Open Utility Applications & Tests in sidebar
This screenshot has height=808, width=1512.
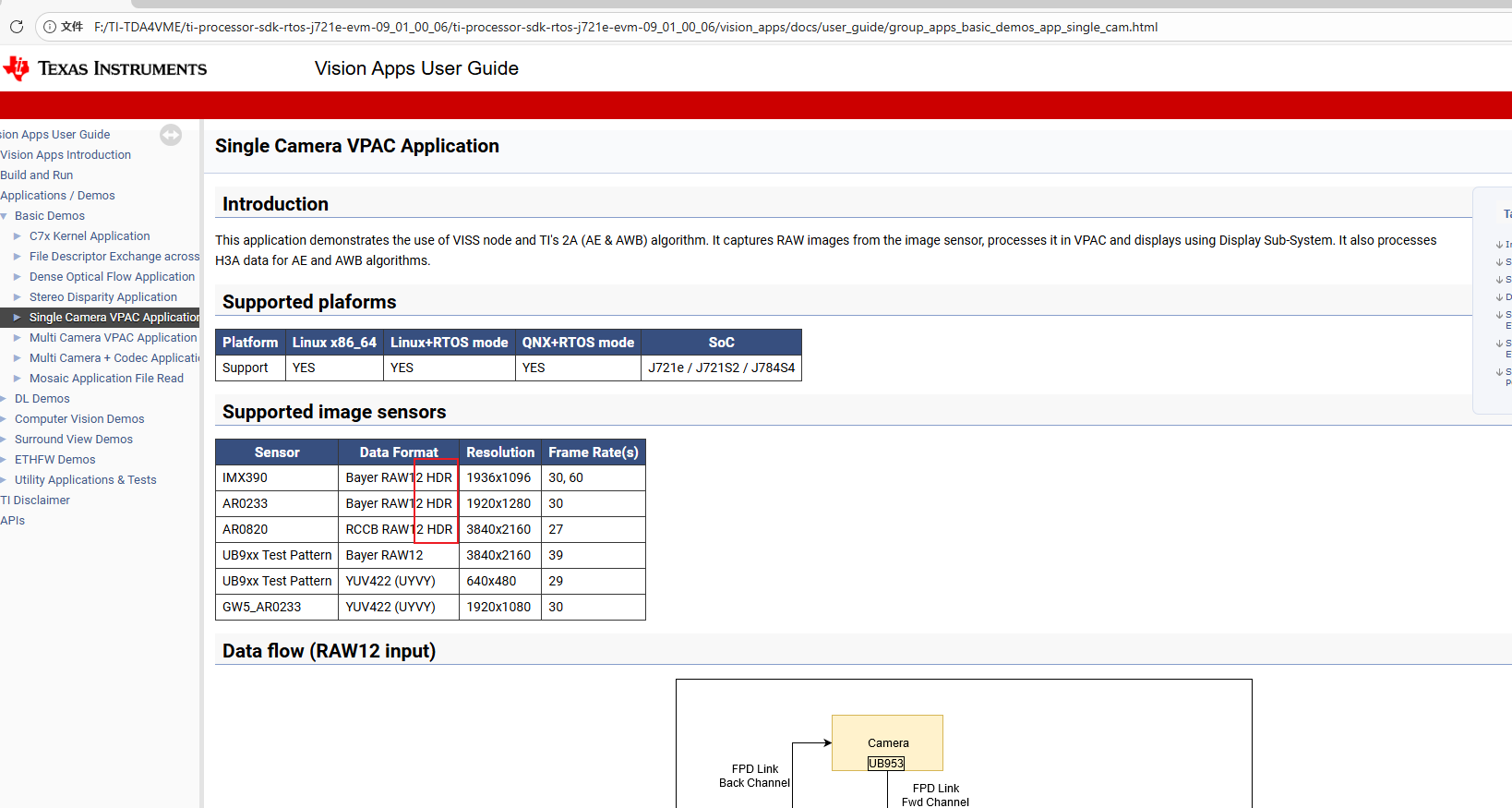pos(86,480)
